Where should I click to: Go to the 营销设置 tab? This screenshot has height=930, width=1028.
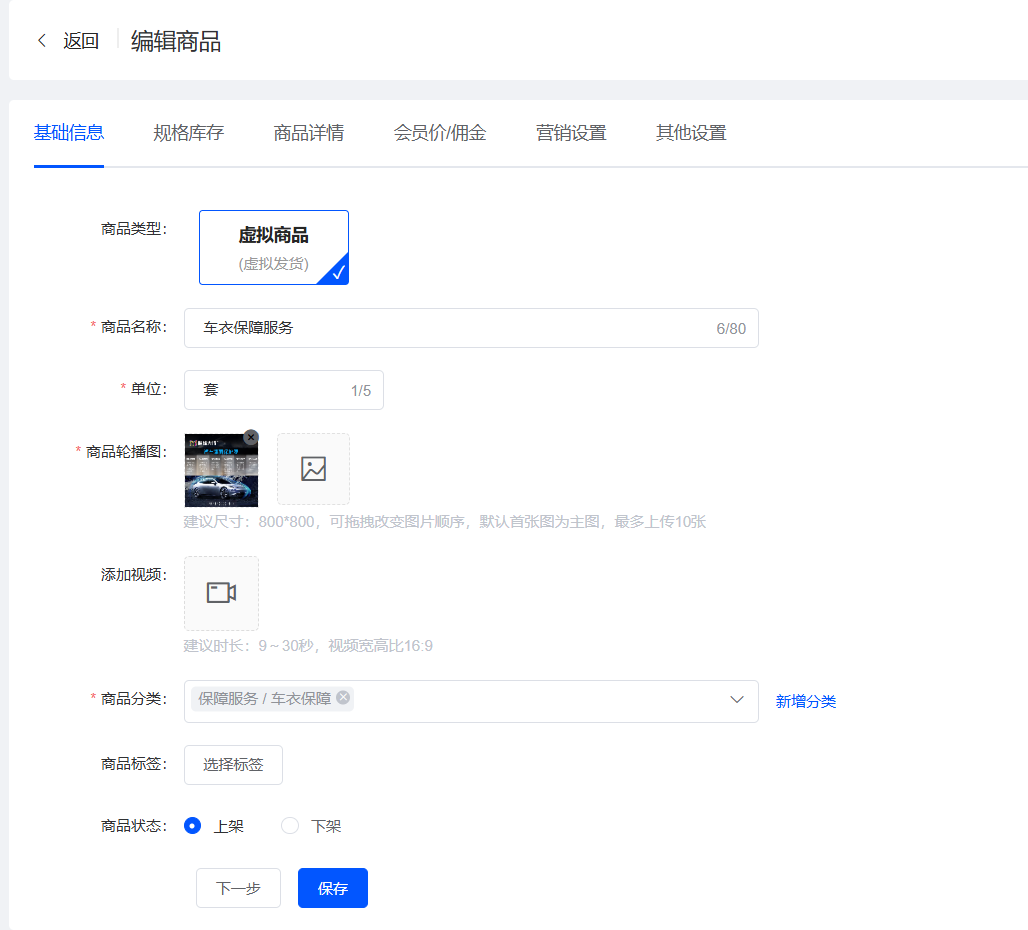pos(571,133)
